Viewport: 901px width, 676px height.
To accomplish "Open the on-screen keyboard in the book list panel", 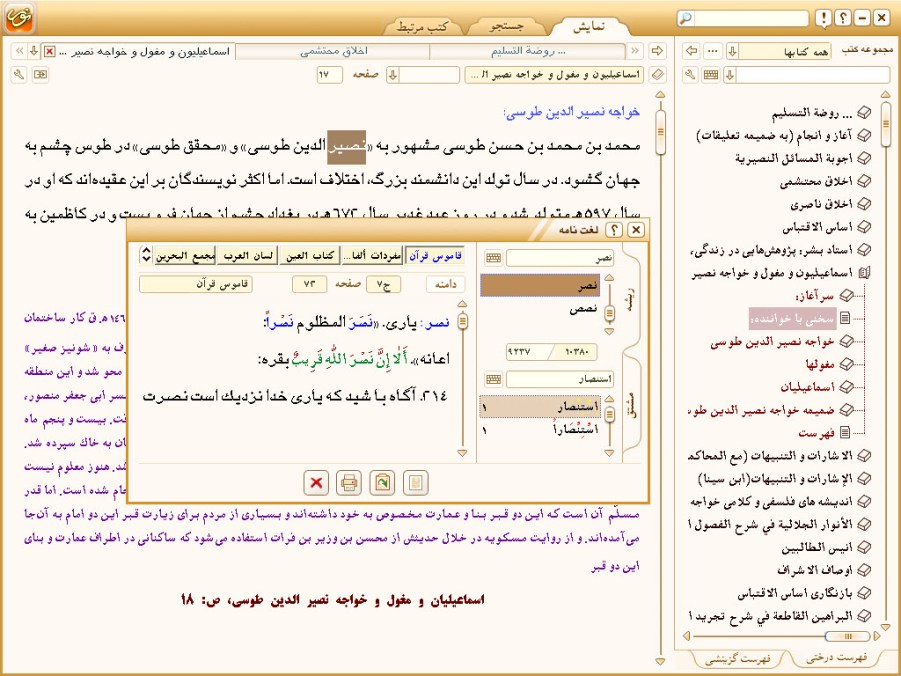I will pyautogui.click(x=711, y=74).
